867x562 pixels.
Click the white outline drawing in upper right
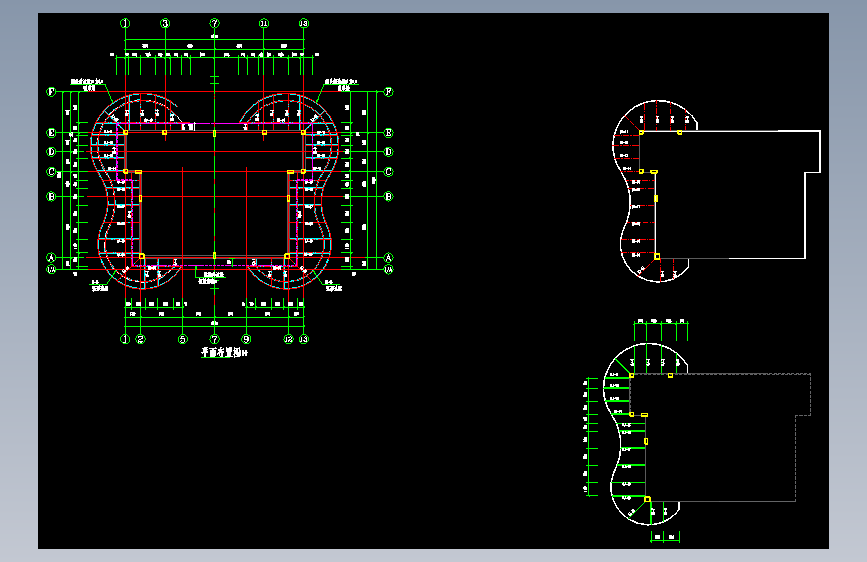point(717,191)
